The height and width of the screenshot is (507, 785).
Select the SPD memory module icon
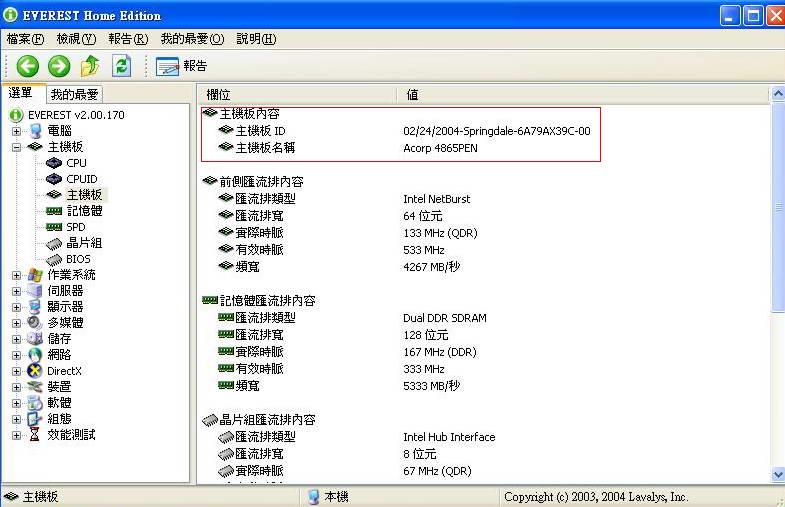54,227
